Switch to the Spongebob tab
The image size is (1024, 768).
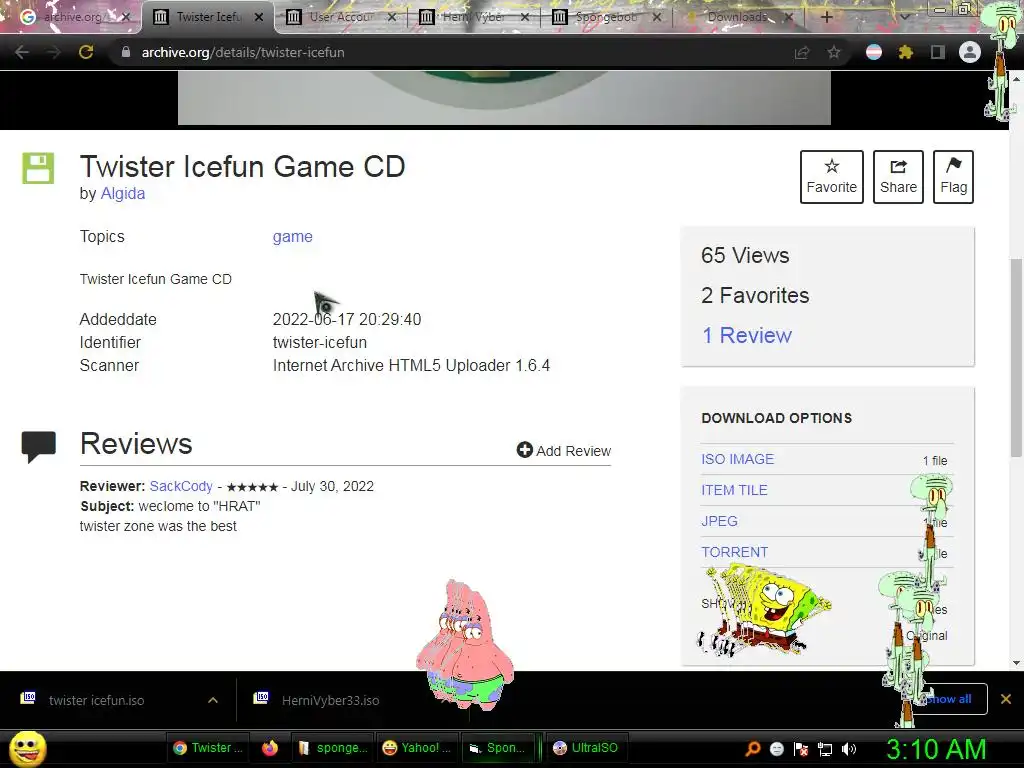(606, 17)
